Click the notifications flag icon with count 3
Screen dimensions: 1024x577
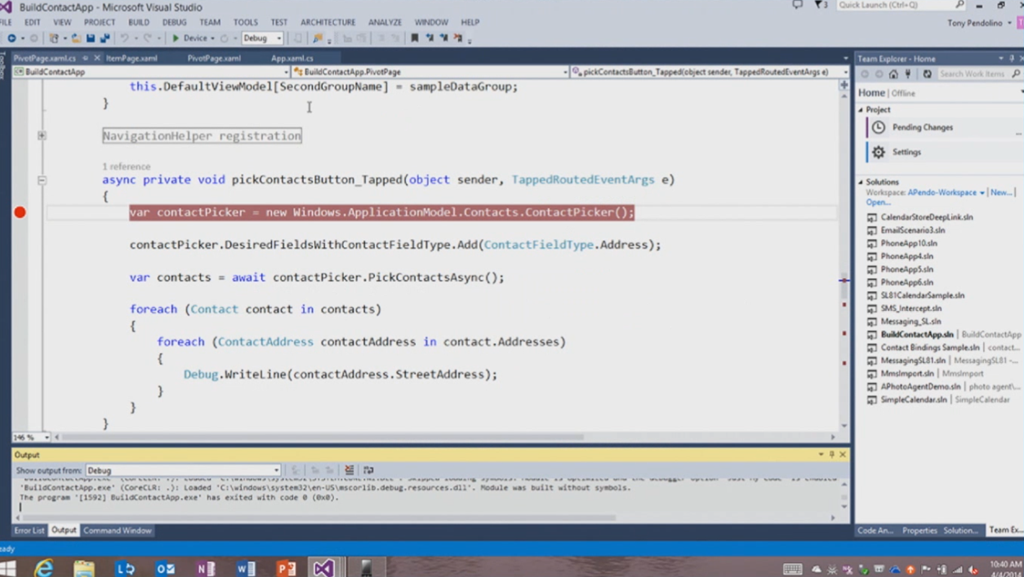(822, 5)
